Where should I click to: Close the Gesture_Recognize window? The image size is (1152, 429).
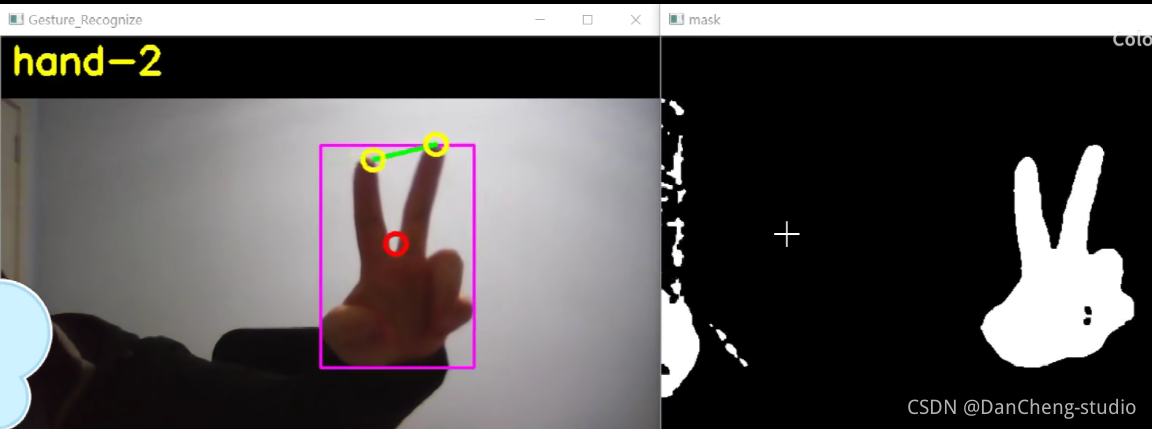(636, 20)
